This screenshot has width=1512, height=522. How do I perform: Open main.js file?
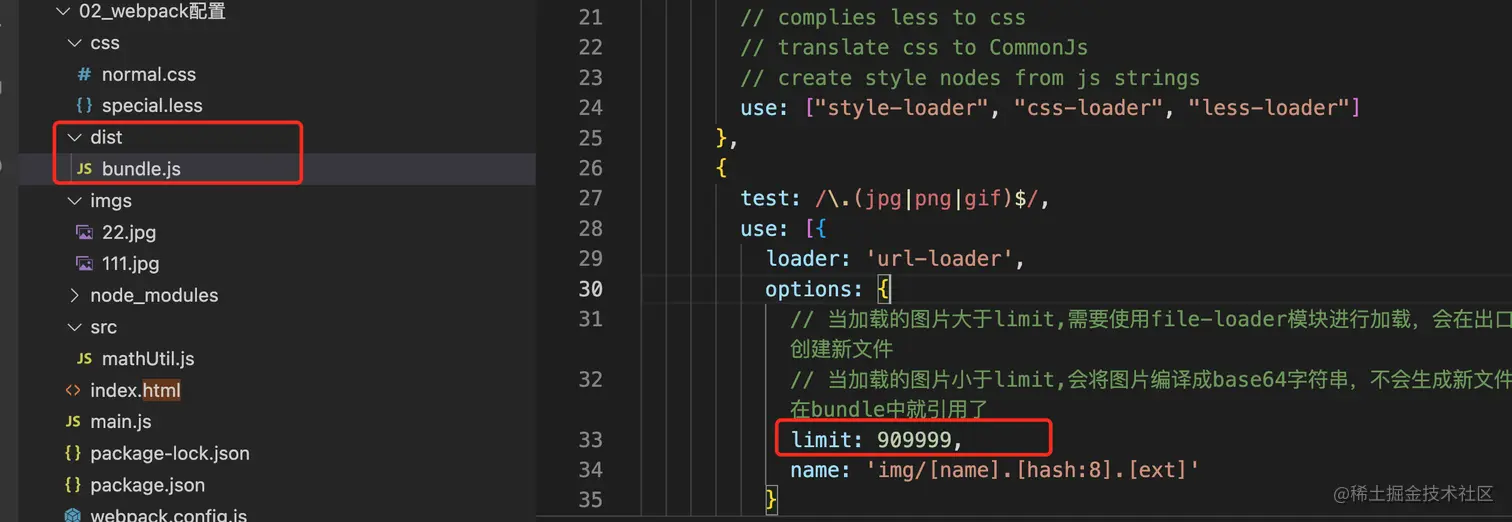pos(121,422)
